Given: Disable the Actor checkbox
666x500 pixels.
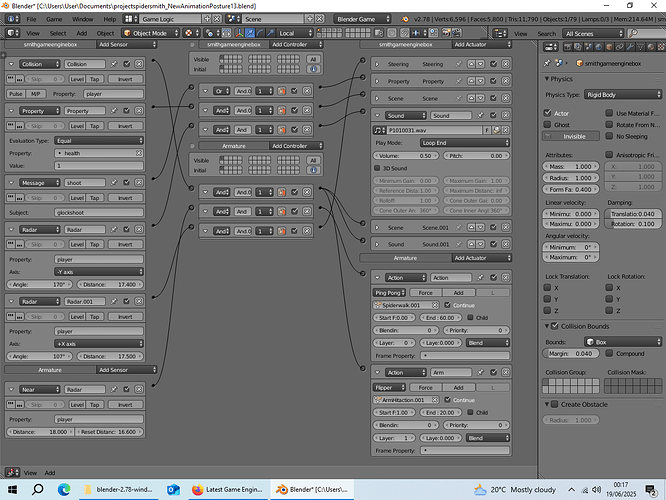Looking at the screenshot, I should (x=547, y=113).
